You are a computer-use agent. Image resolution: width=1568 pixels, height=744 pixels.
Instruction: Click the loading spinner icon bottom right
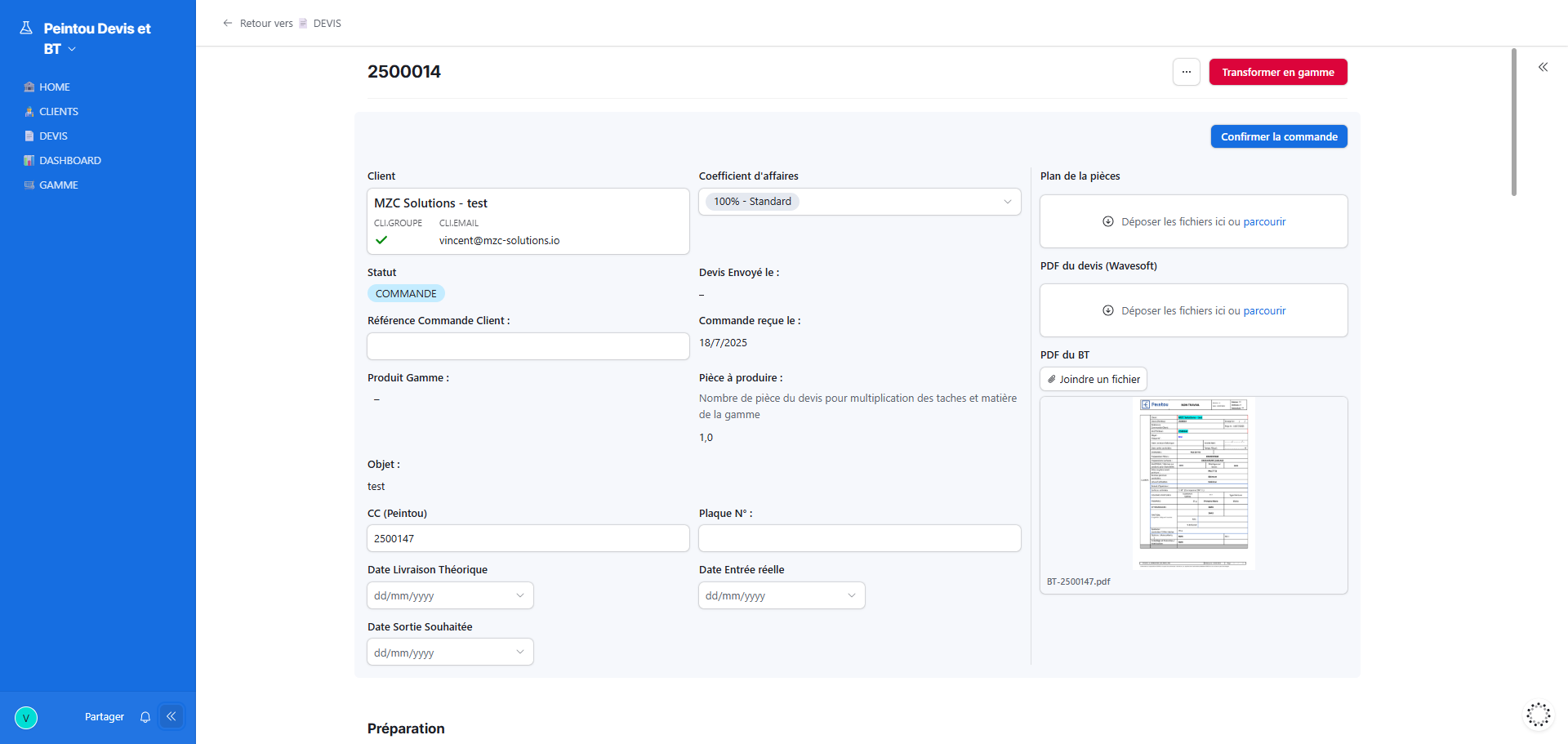pos(1538,715)
